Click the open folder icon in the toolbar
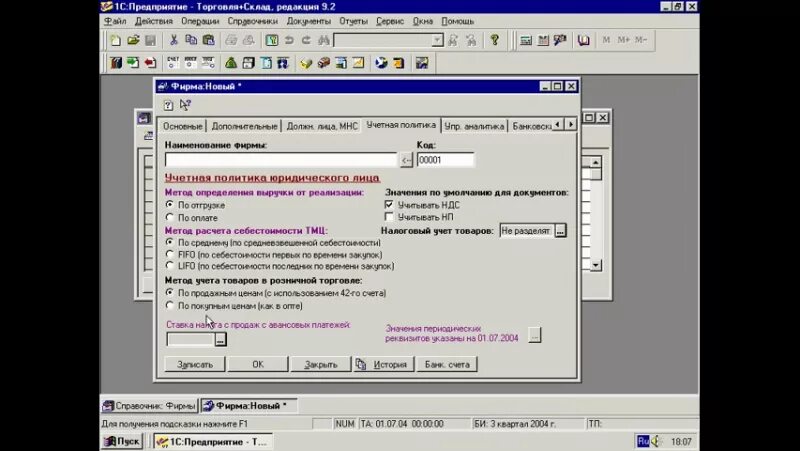This screenshot has width=800, height=451. point(133,40)
